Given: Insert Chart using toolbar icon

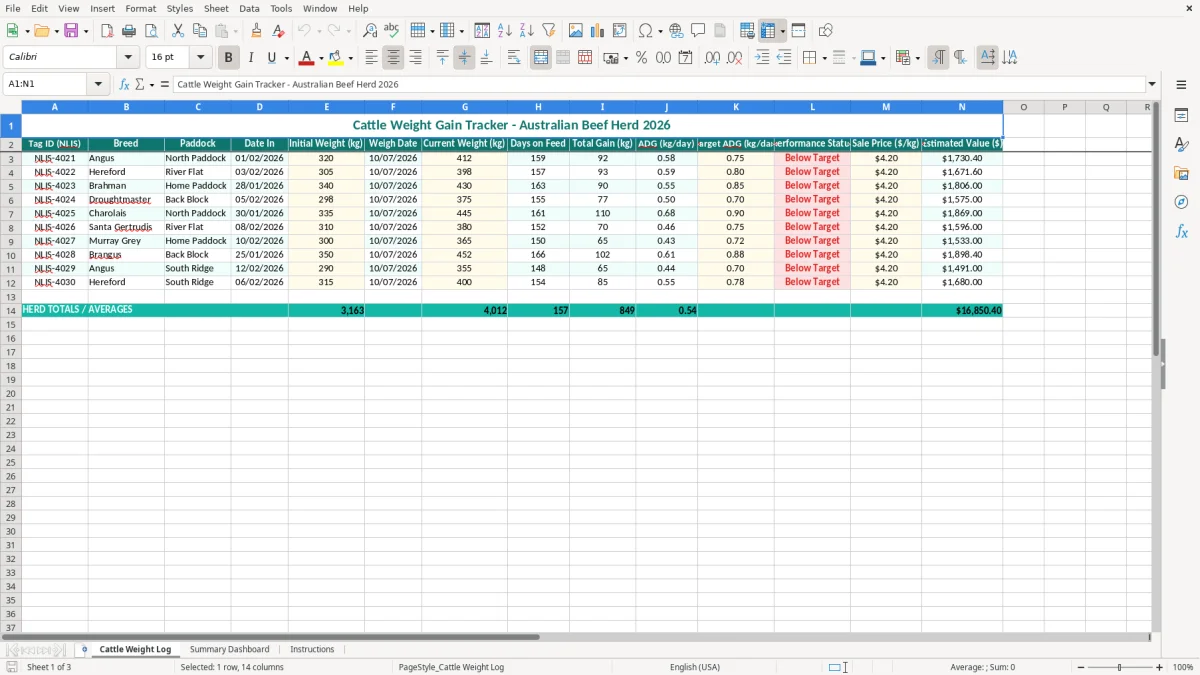Looking at the screenshot, I should [597, 31].
